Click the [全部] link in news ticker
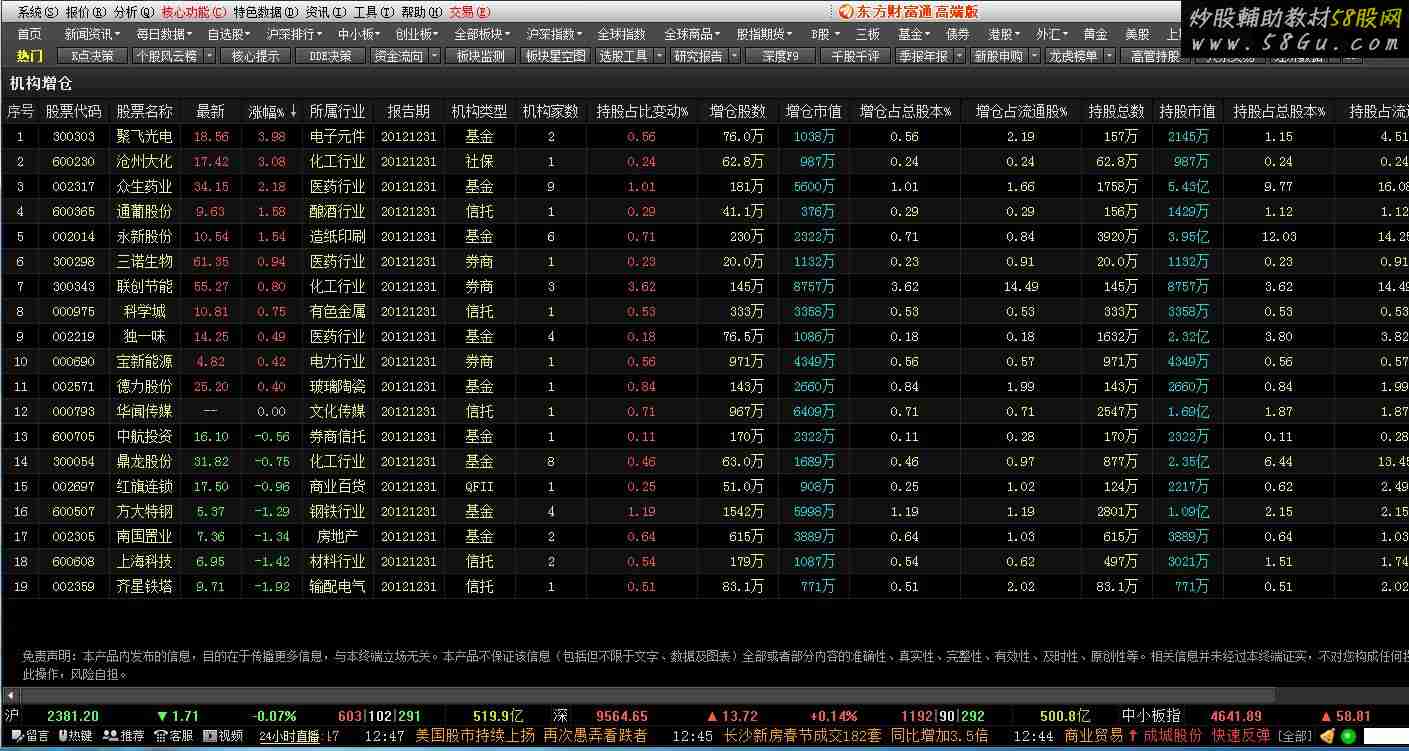Image resolution: width=1409 pixels, height=751 pixels. (1294, 736)
